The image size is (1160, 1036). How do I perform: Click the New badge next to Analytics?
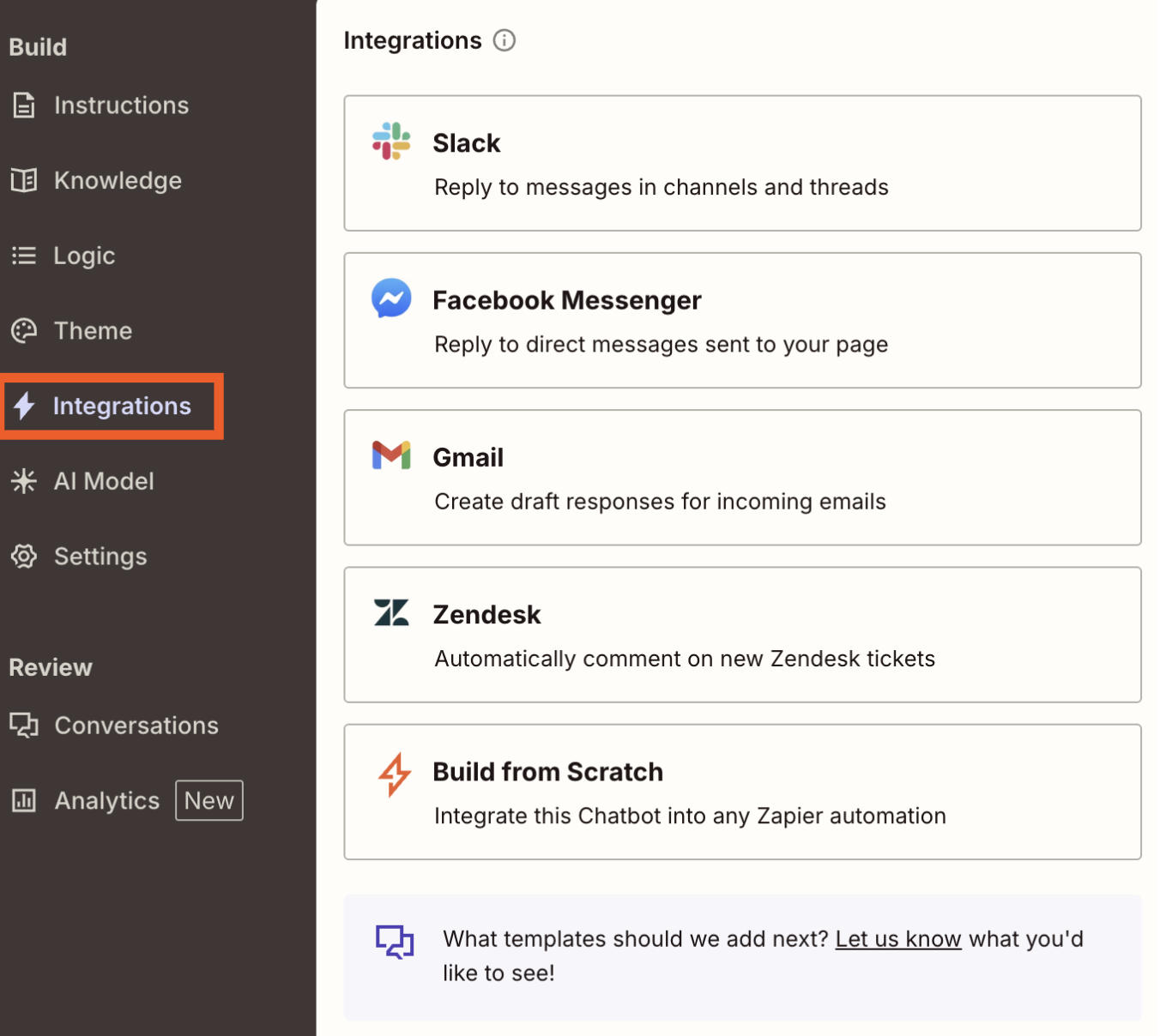(208, 800)
